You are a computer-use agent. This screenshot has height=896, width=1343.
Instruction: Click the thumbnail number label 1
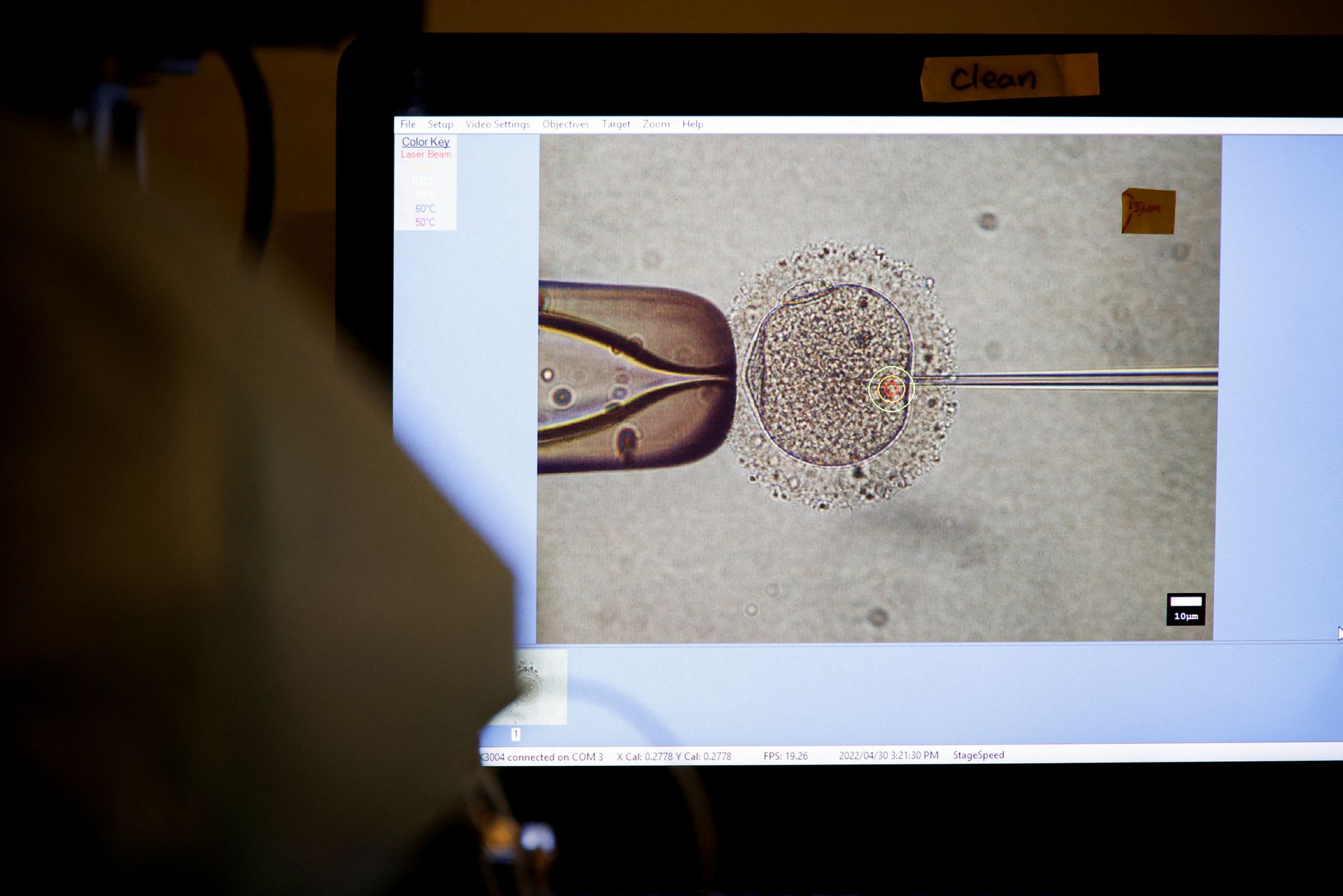[x=516, y=734]
